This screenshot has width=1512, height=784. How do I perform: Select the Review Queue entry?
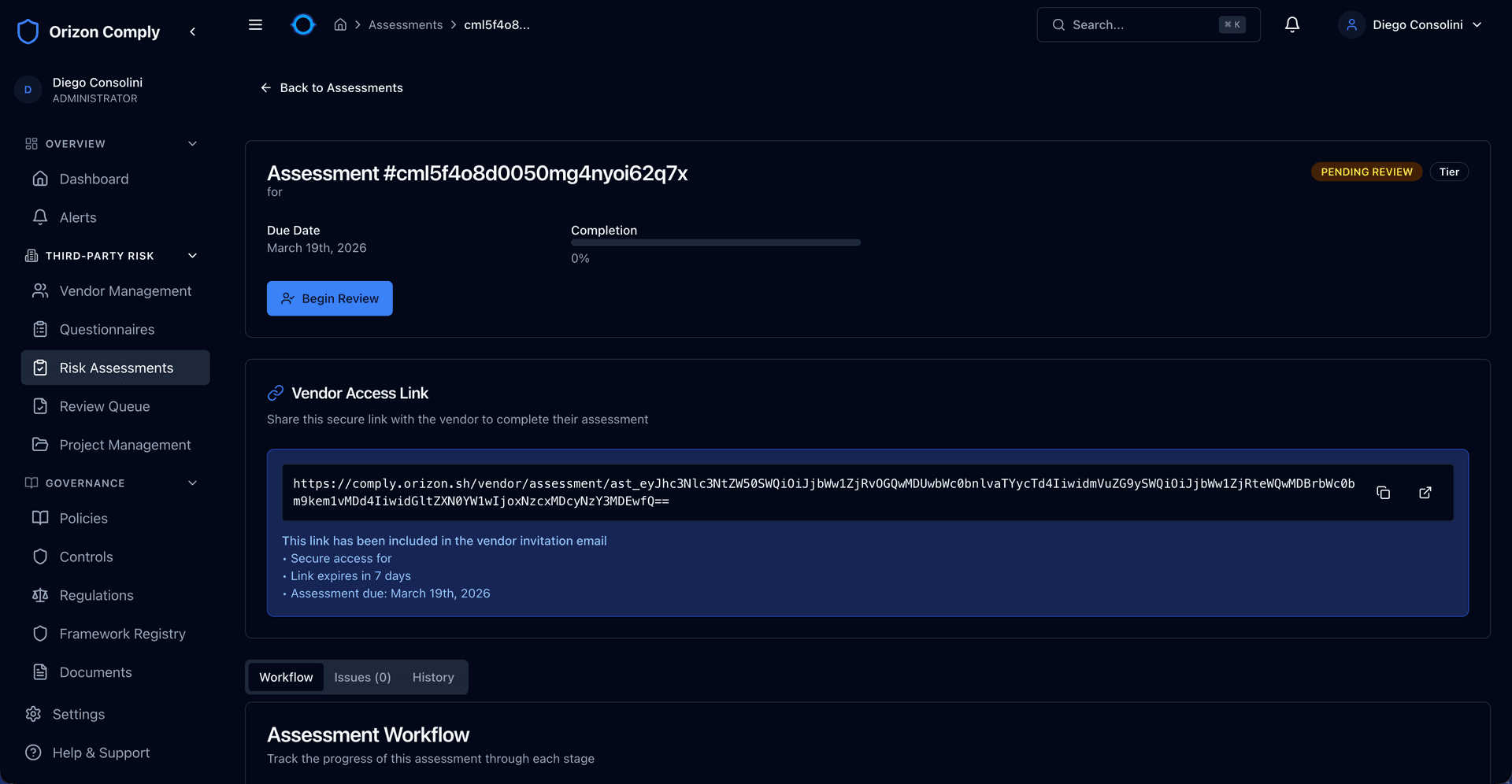point(104,406)
